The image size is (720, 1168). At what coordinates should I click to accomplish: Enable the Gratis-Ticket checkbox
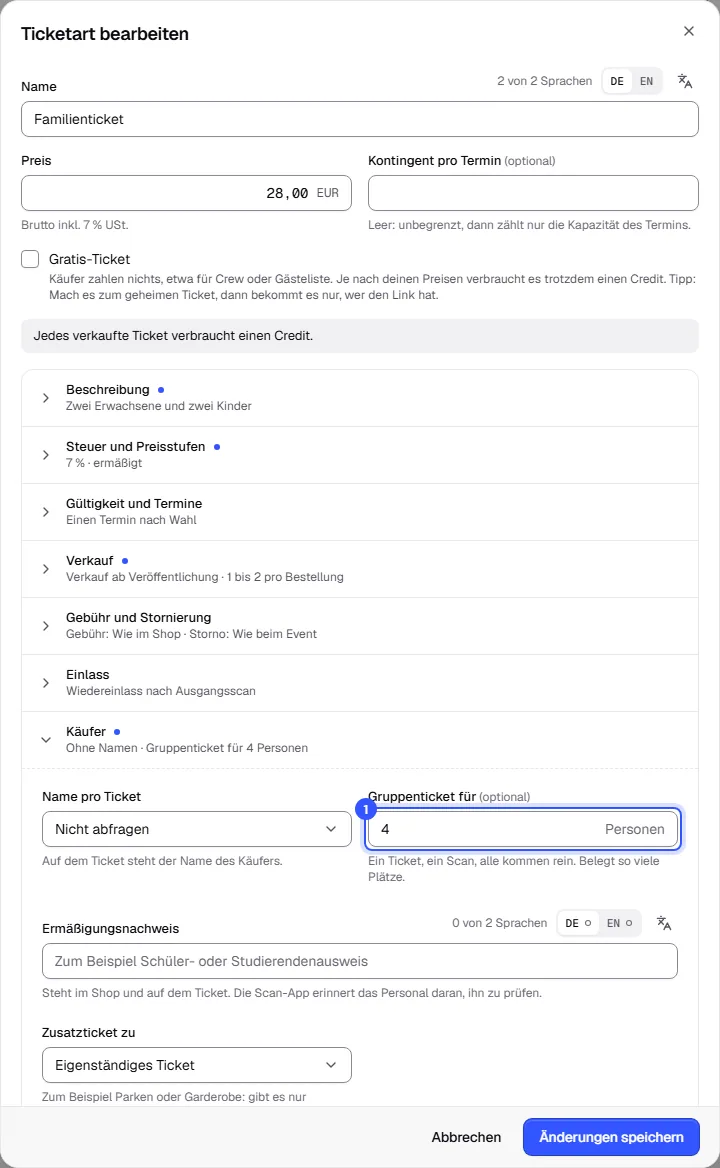(30, 259)
